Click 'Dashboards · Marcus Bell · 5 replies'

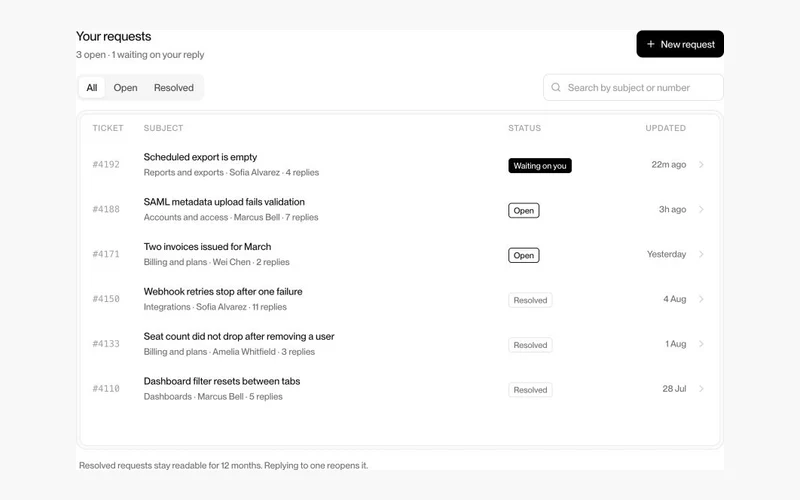click(213, 397)
